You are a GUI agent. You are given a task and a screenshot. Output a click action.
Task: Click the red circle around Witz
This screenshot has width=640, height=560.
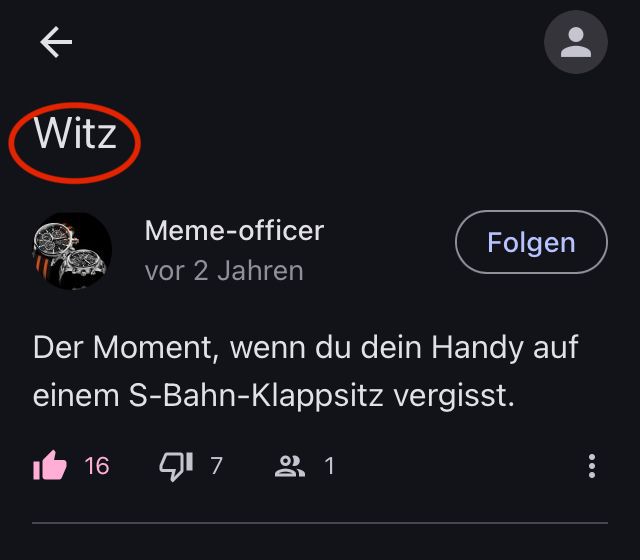(x=75, y=143)
